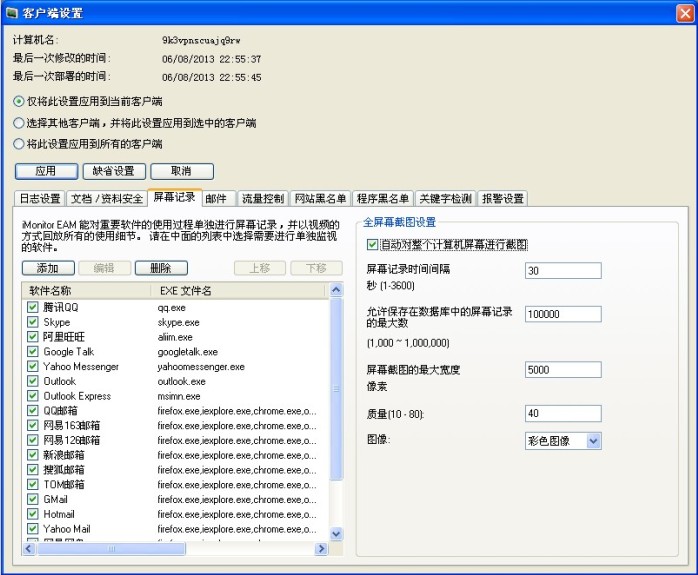Toggle the 网易163邮箱 checkbox
Viewport: 698px width, 575px height.
point(32,425)
